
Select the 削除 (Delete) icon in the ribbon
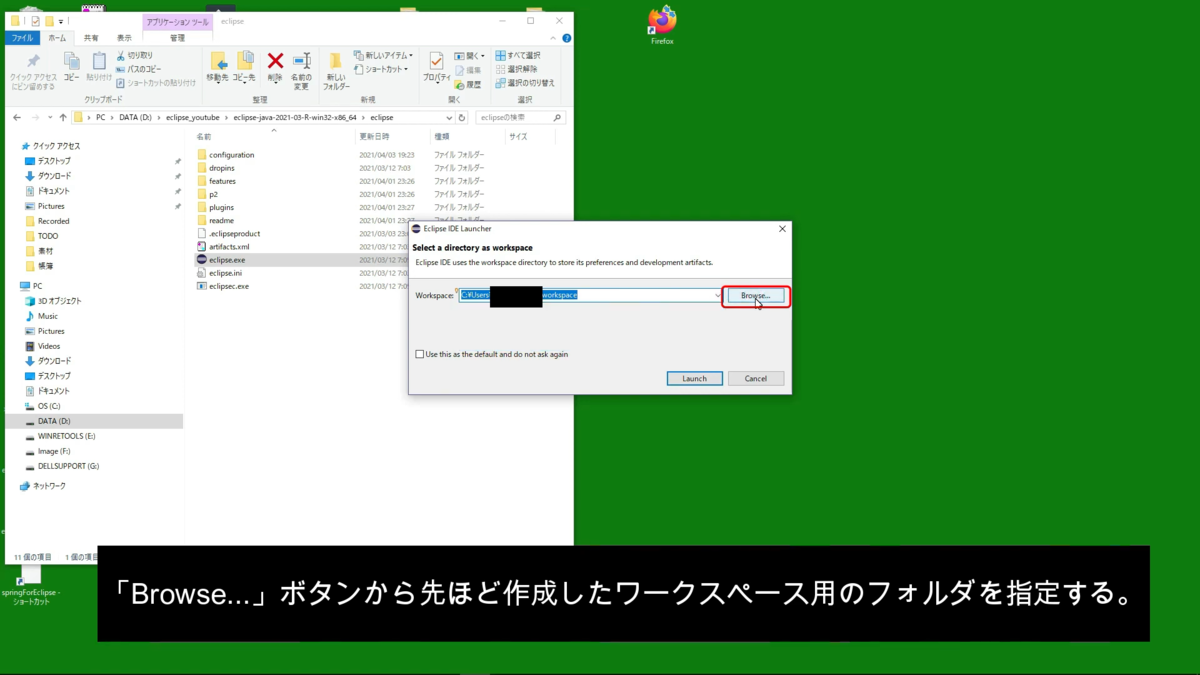coord(275,62)
